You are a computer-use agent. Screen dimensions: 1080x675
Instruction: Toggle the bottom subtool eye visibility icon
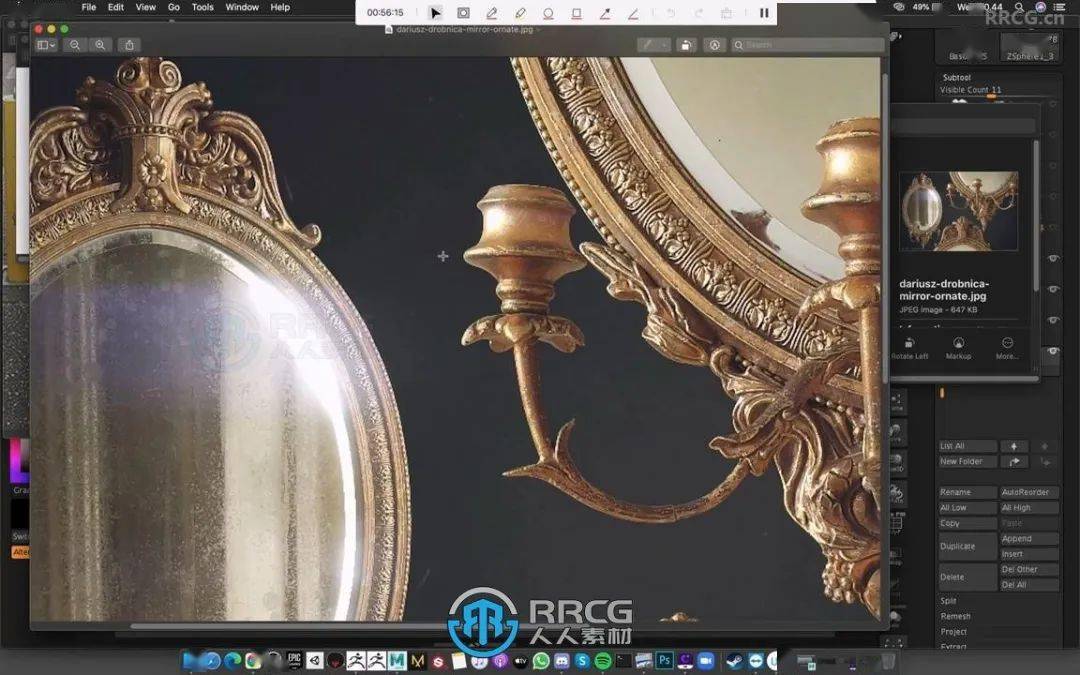tap(1053, 352)
